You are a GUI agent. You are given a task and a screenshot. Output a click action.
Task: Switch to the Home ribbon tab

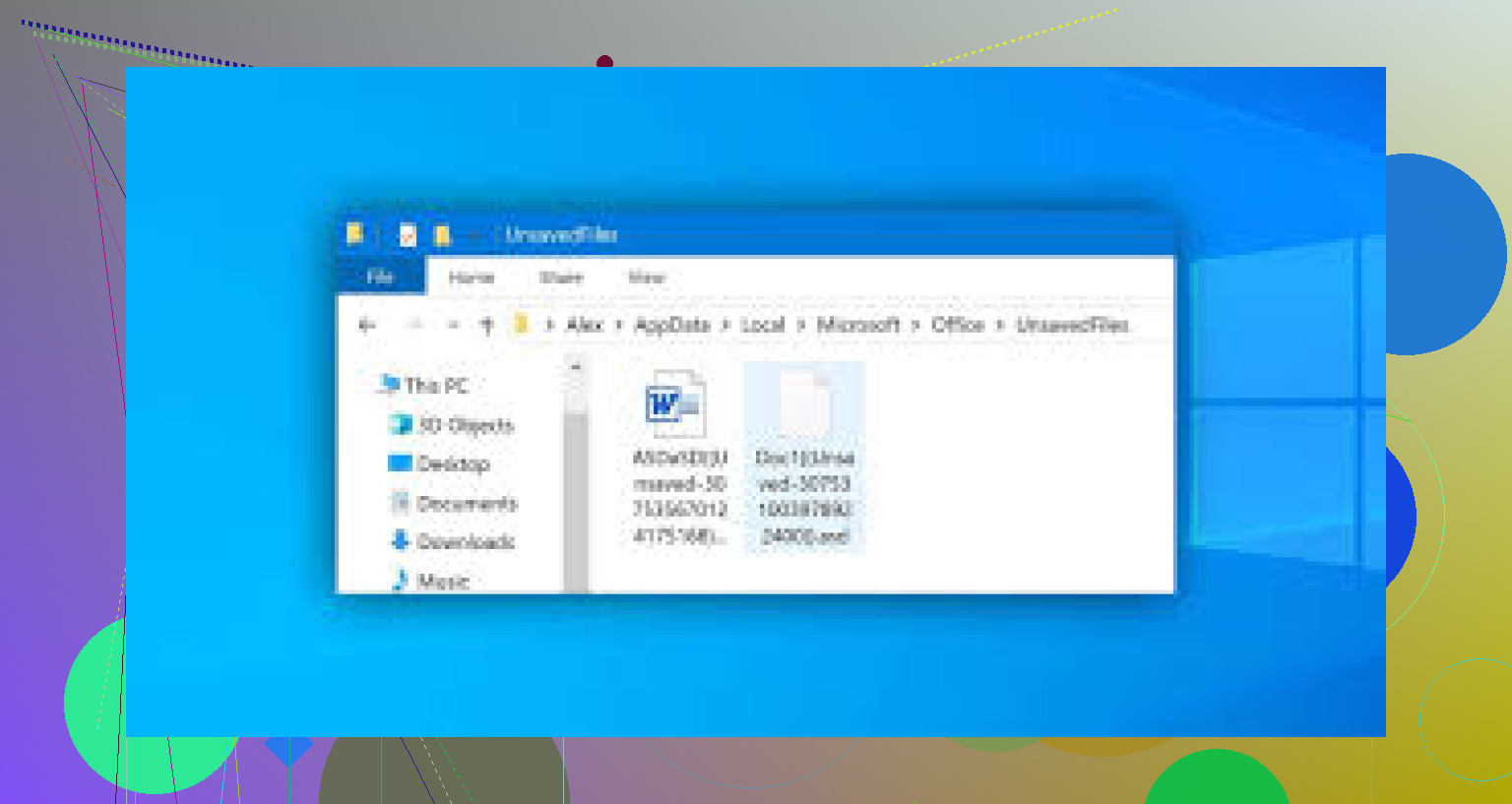pos(471,278)
